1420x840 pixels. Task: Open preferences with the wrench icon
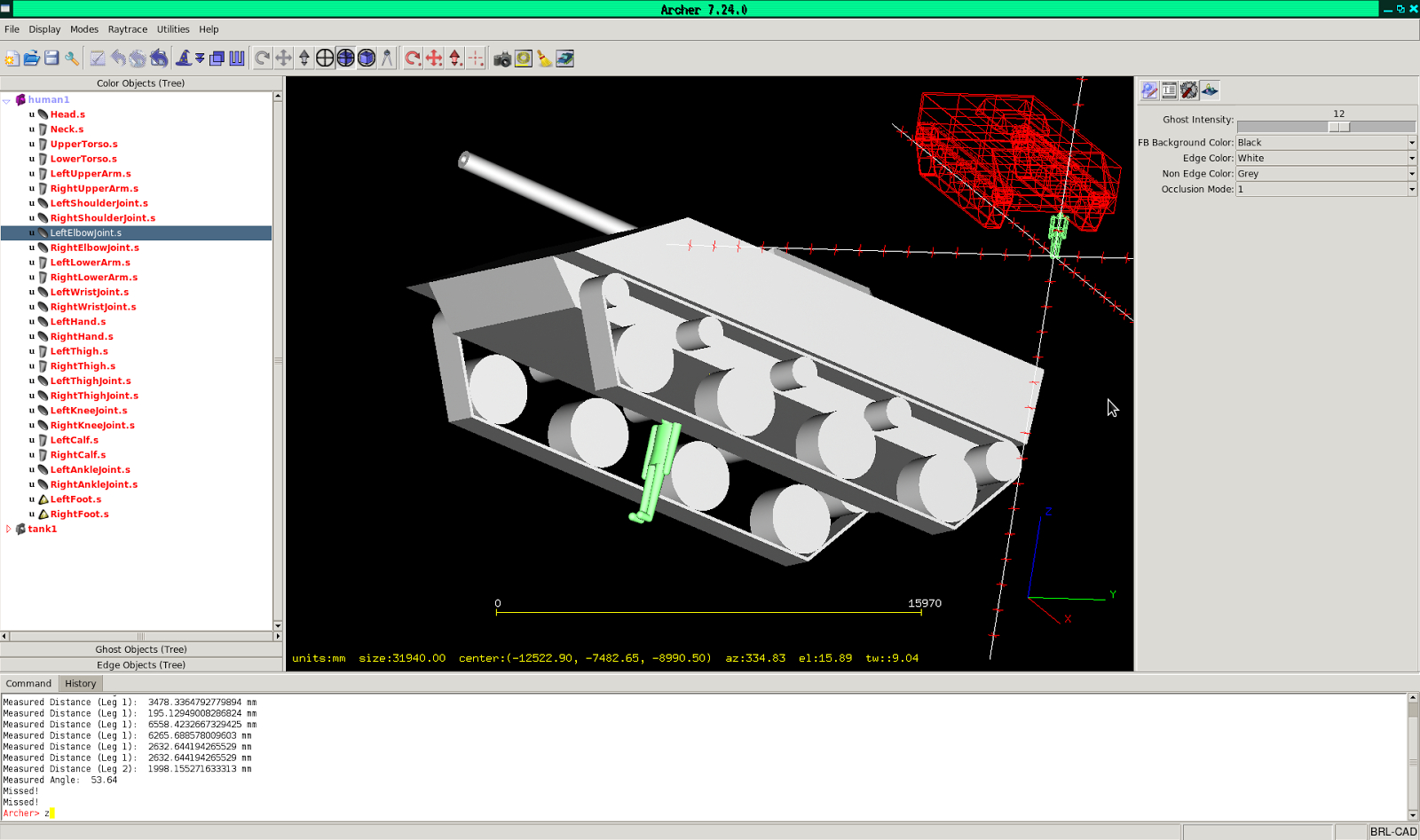pyautogui.click(x=72, y=59)
